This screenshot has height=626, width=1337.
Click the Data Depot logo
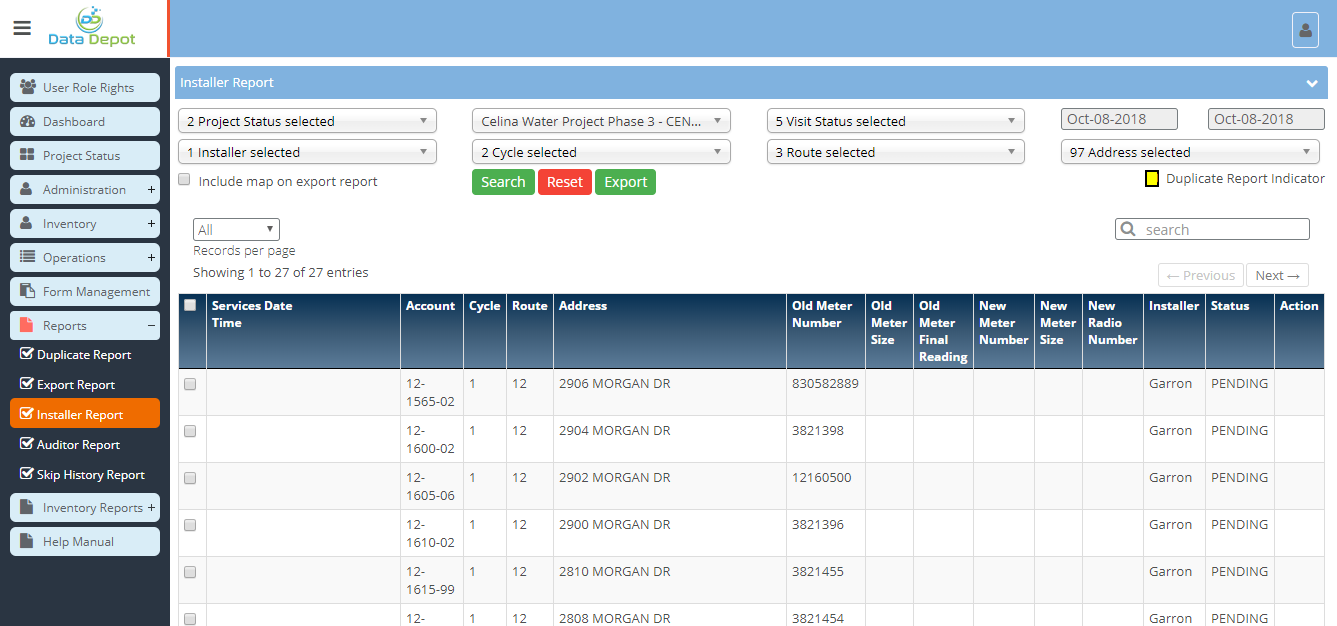(91, 28)
